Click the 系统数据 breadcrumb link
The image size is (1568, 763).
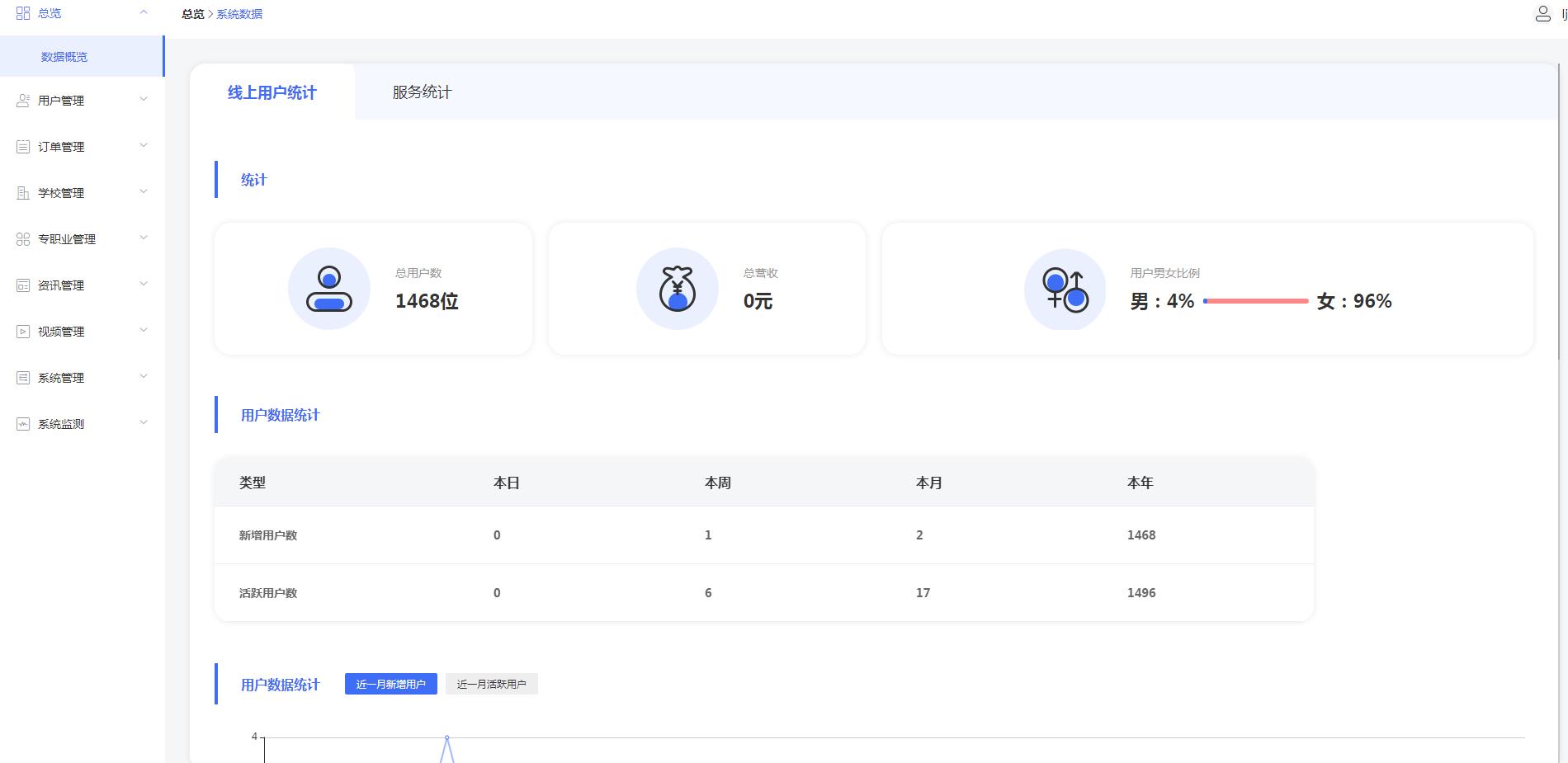pyautogui.click(x=239, y=14)
